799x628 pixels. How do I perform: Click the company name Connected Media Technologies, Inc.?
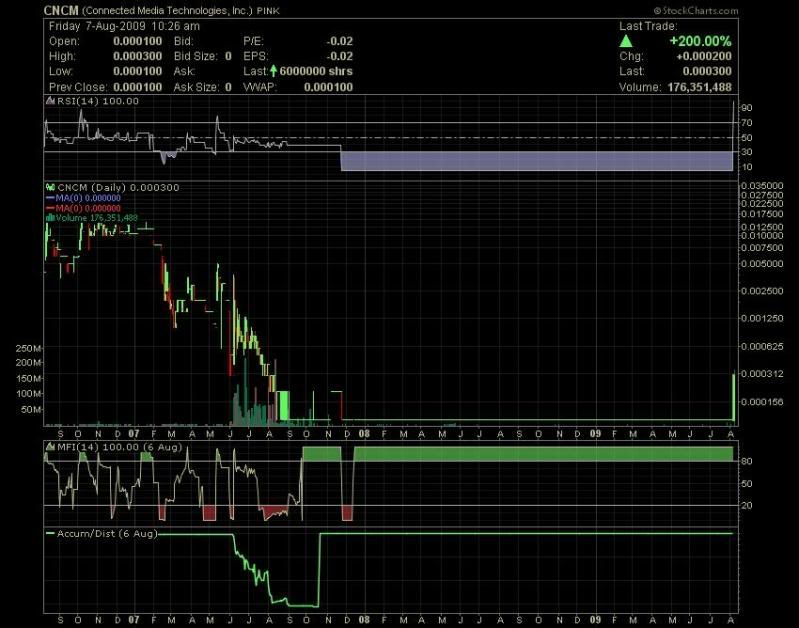pyautogui.click(x=167, y=11)
